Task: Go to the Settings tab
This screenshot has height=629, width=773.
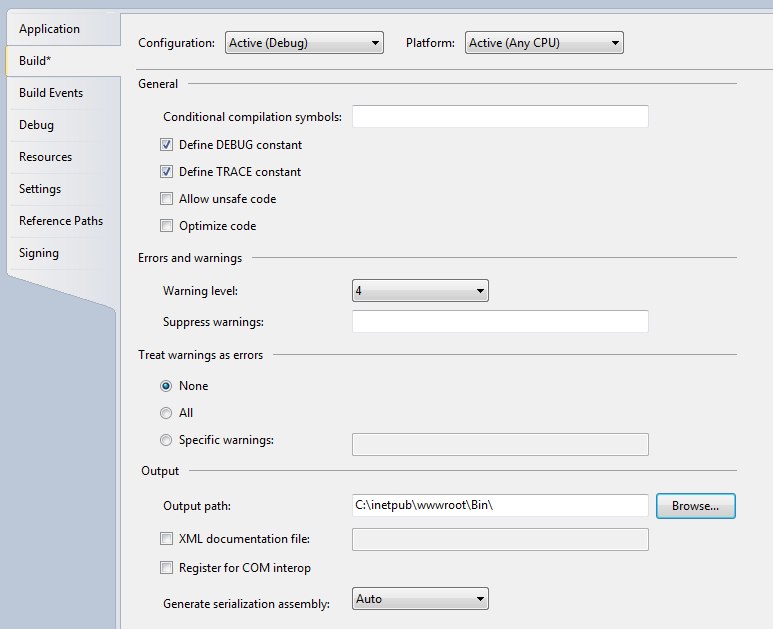Action: [40, 189]
